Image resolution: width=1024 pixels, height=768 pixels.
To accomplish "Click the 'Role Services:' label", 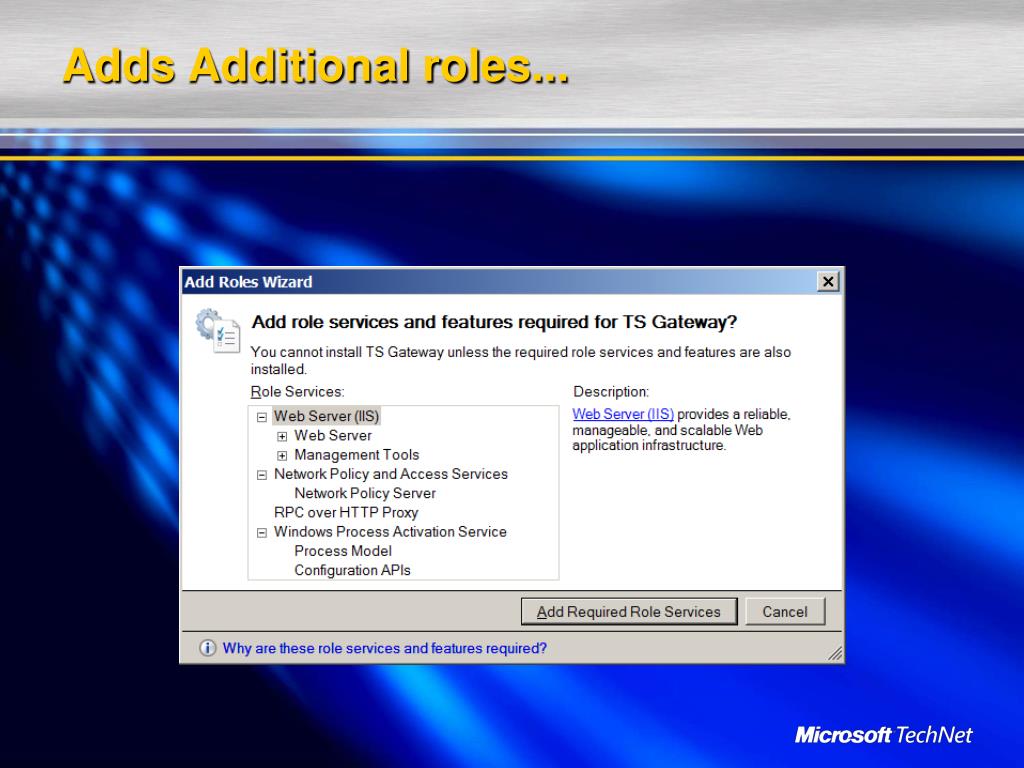I will pyautogui.click(x=297, y=392).
